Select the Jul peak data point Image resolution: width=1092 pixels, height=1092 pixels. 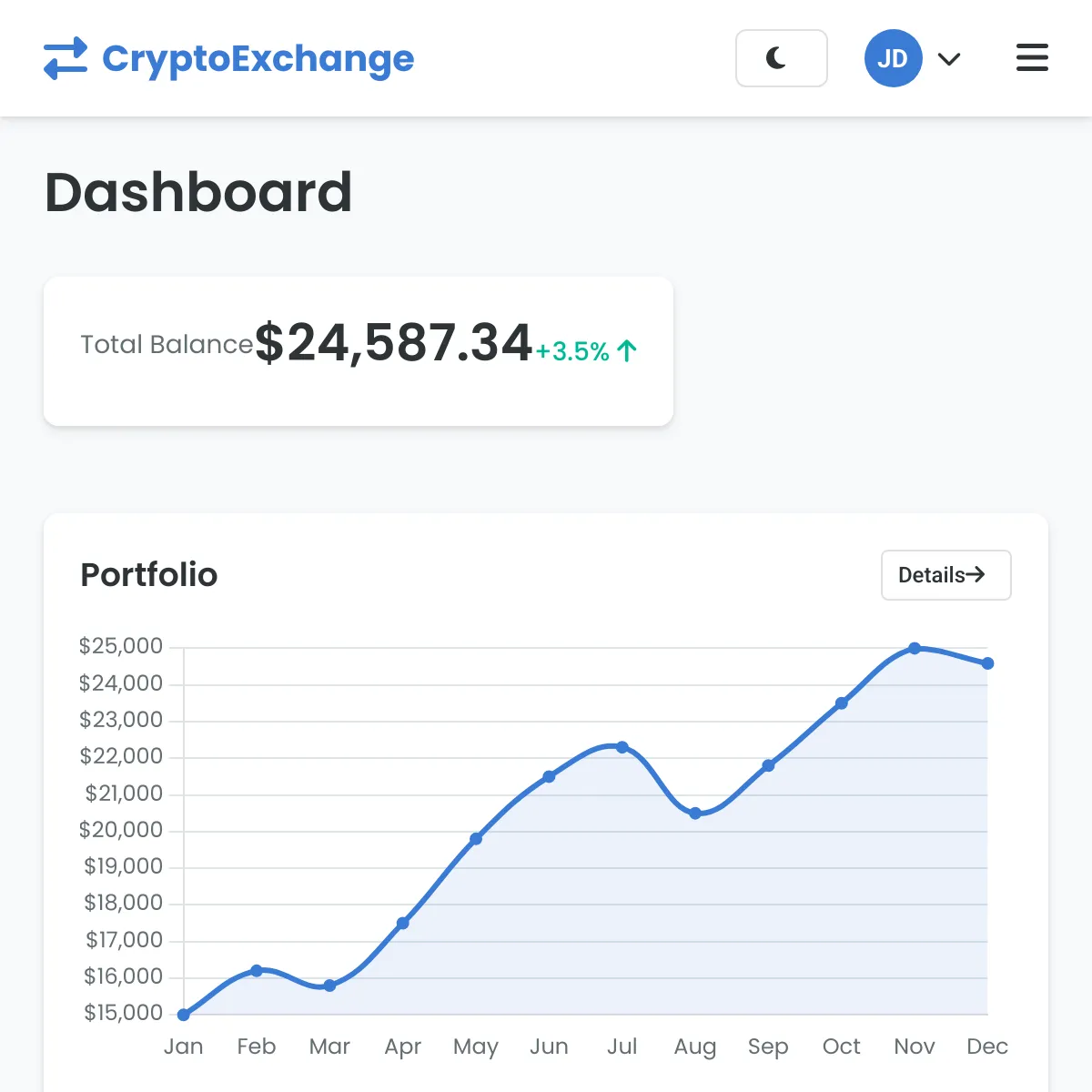click(622, 747)
